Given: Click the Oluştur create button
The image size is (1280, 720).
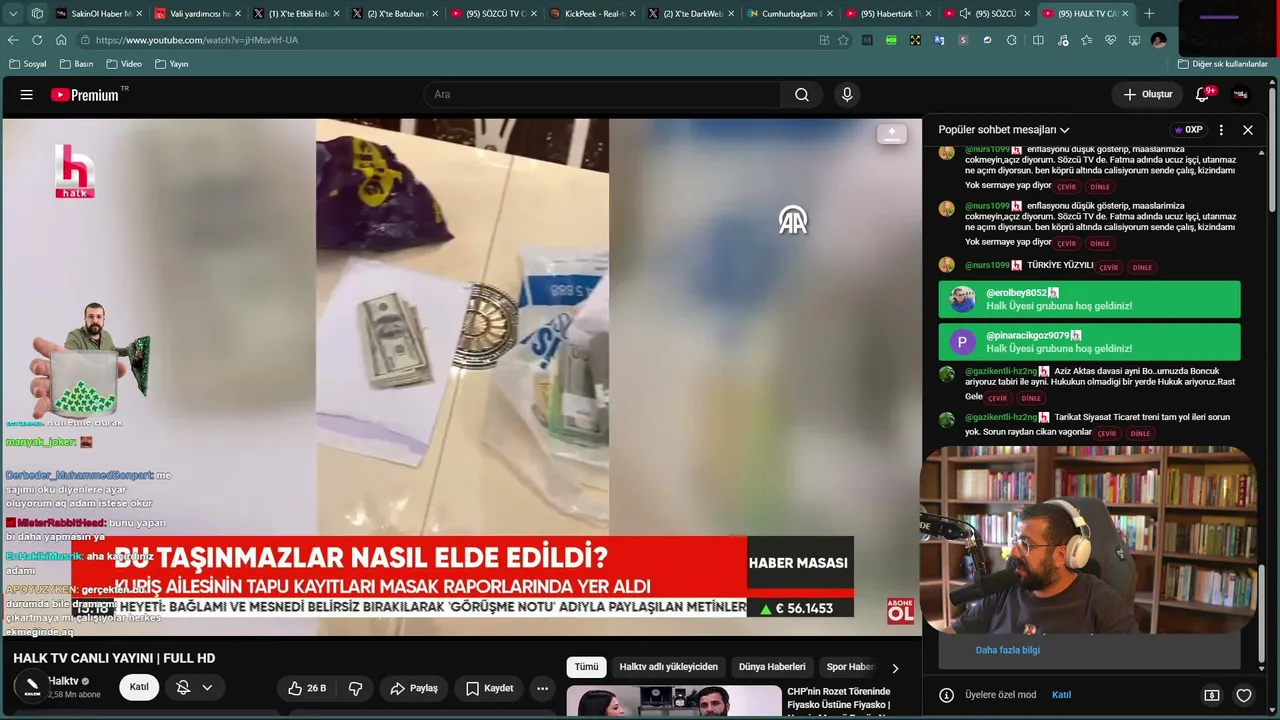Looking at the screenshot, I should point(1148,95).
